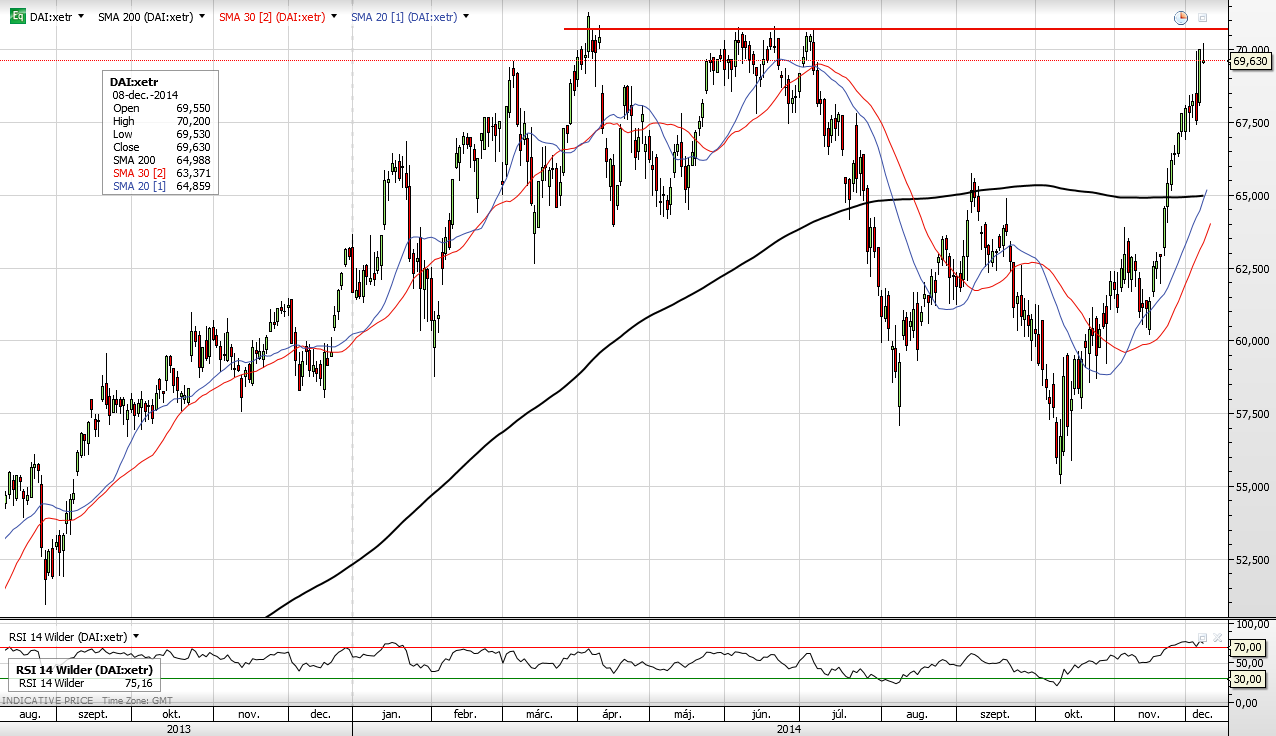
Task: Click the High 70,200 row
Action: click(160, 121)
